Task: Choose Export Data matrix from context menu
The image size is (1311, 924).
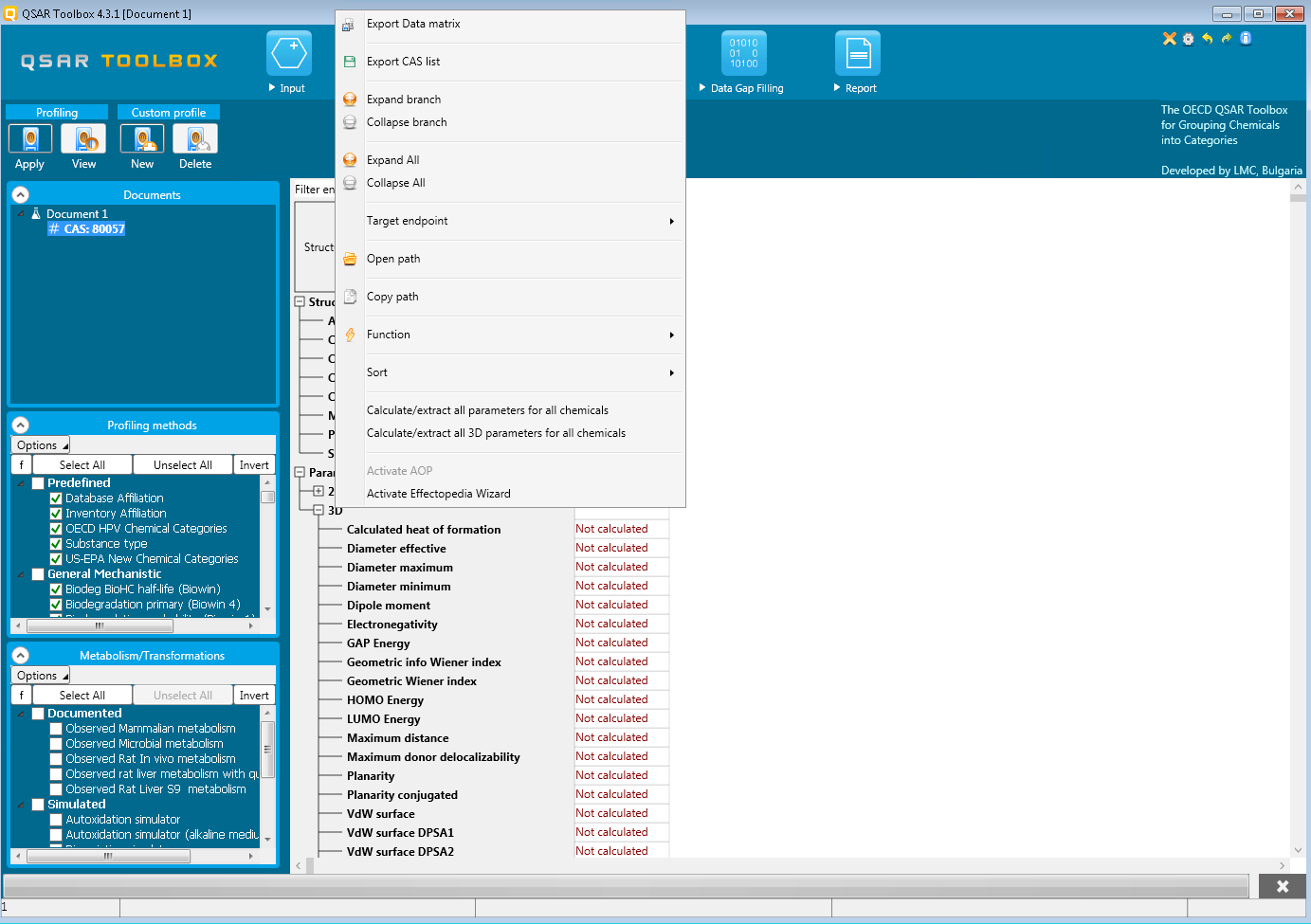Action: tap(413, 24)
